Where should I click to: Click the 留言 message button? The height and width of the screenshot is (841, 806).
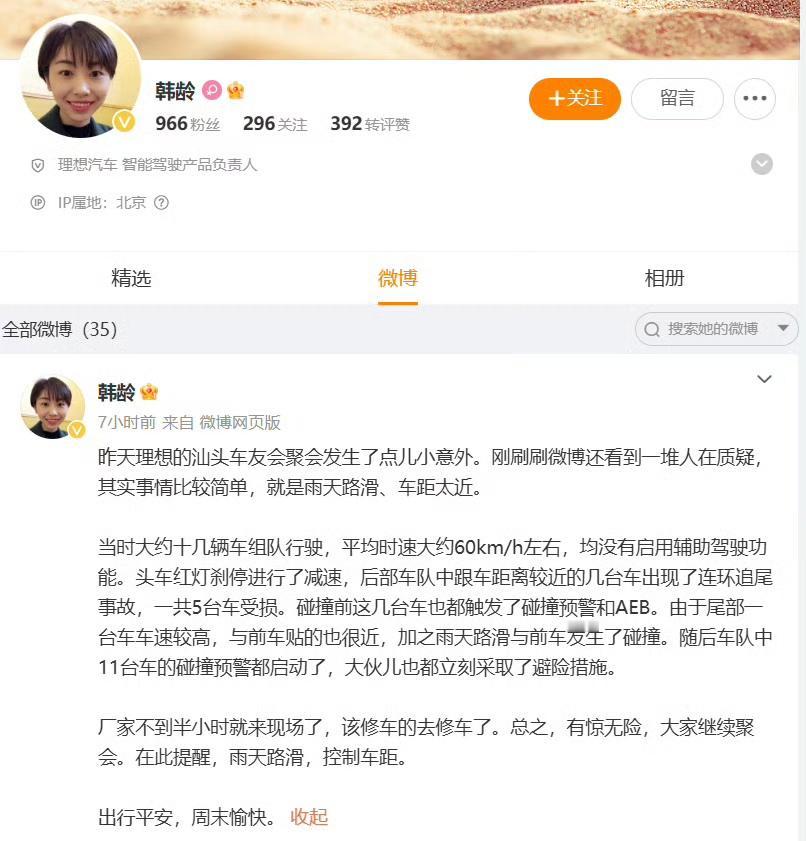click(677, 99)
